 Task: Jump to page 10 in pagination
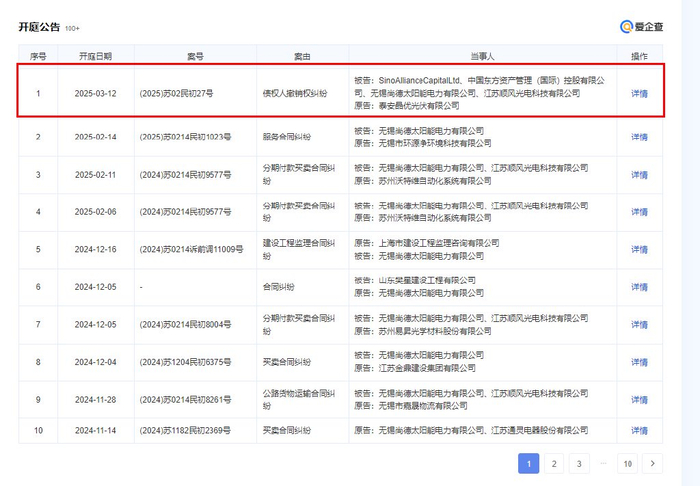coord(628,464)
